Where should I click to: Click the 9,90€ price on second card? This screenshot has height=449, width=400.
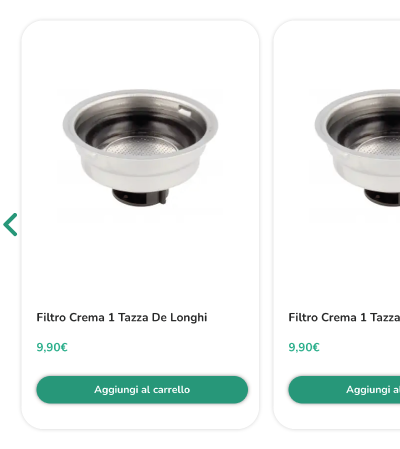(304, 347)
